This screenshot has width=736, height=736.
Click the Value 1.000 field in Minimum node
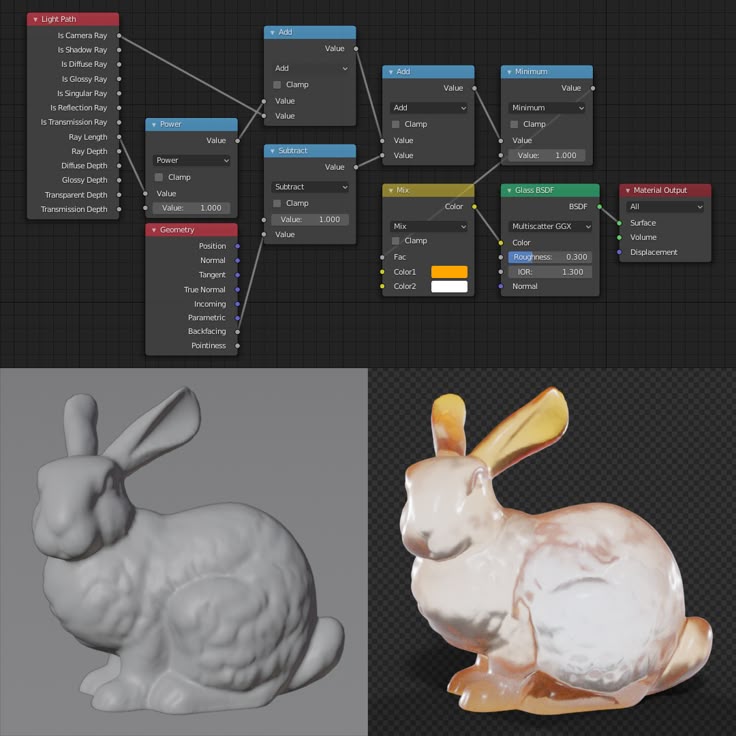click(x=547, y=155)
